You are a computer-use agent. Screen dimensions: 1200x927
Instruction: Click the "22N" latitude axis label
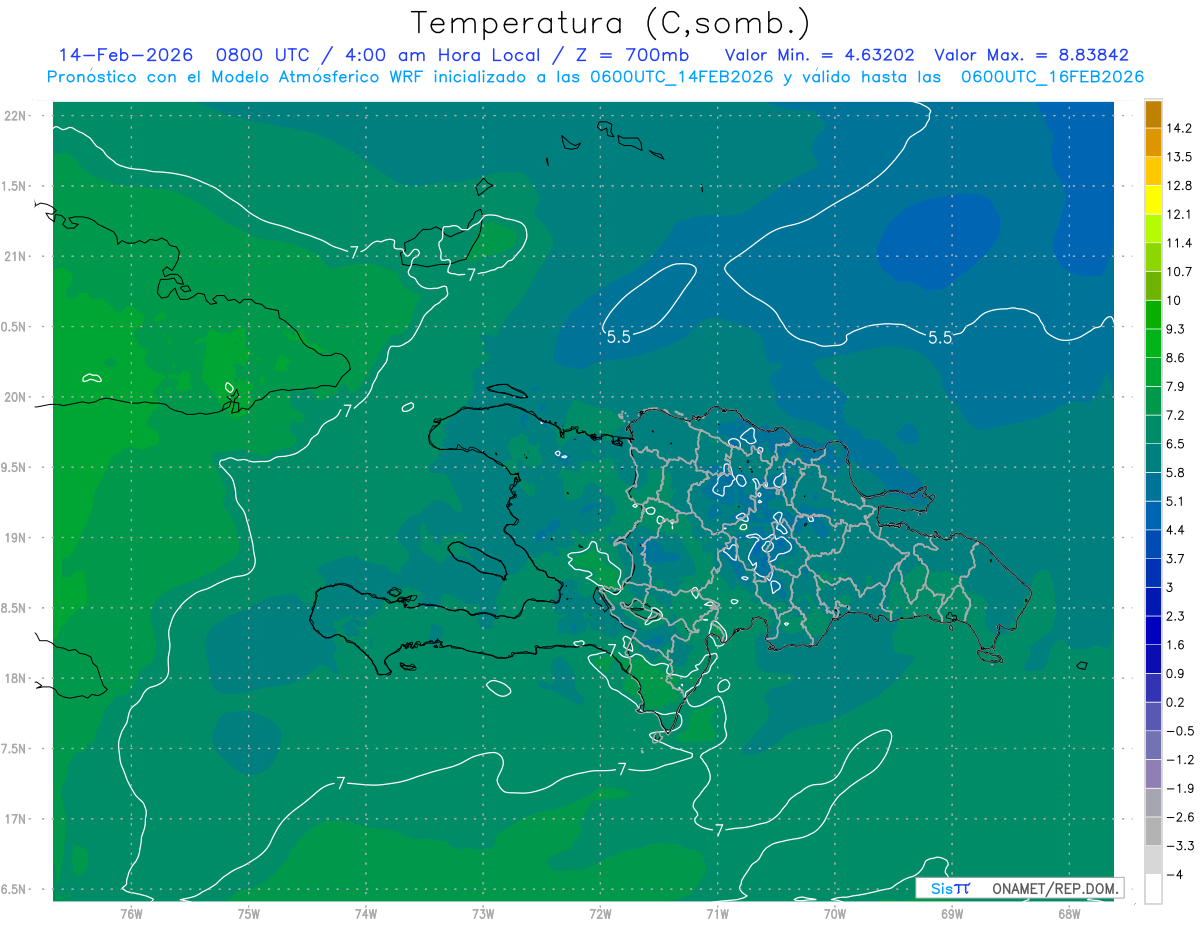point(17,116)
